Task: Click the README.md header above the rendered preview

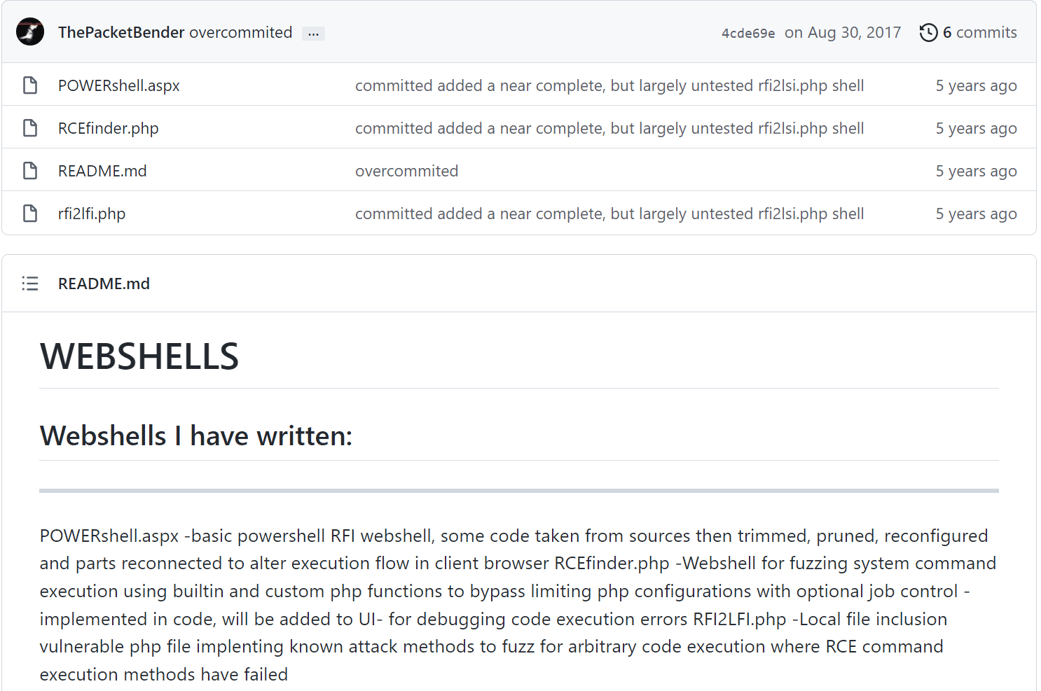Action: 104,283
